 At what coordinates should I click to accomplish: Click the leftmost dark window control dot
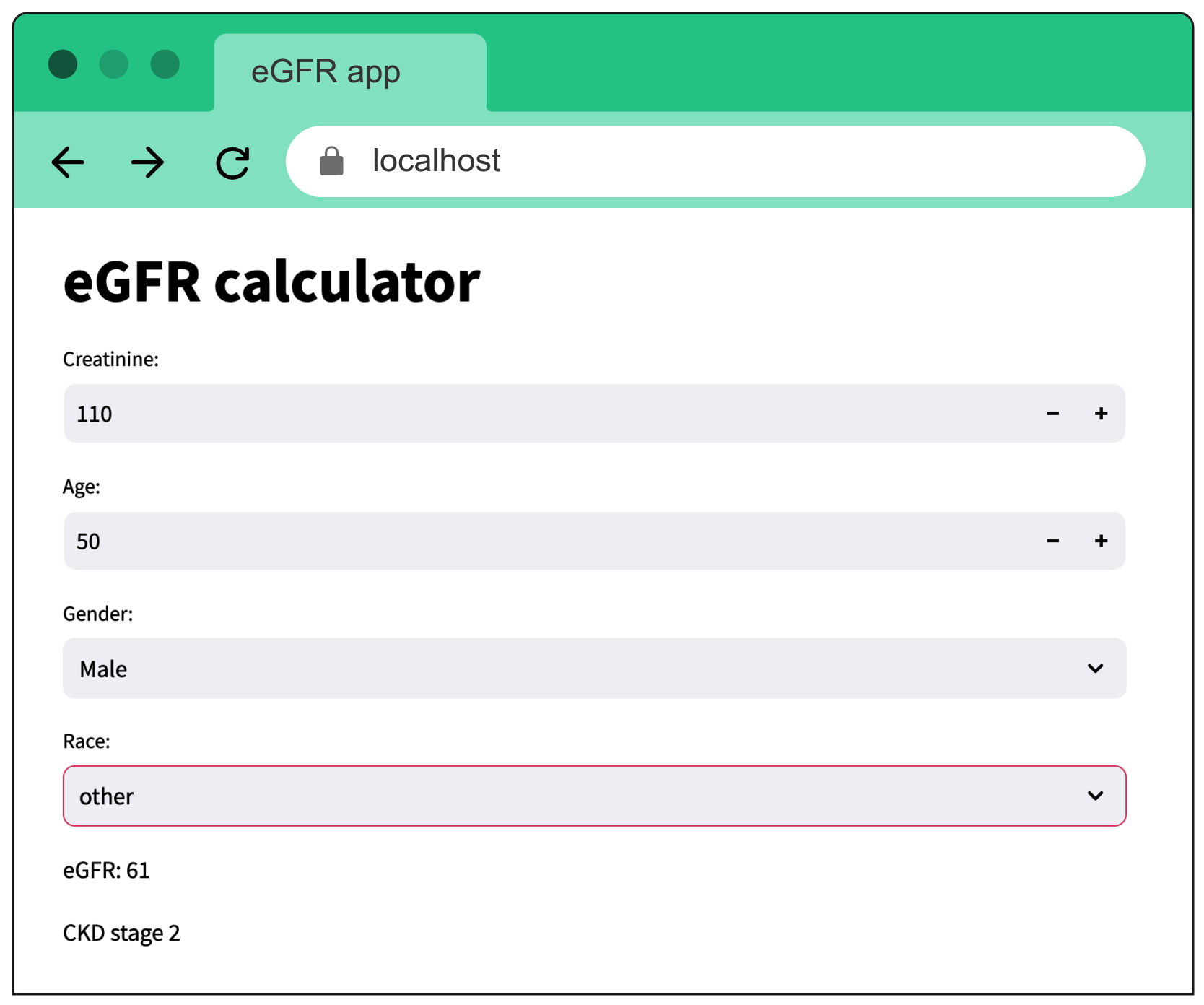(63, 64)
